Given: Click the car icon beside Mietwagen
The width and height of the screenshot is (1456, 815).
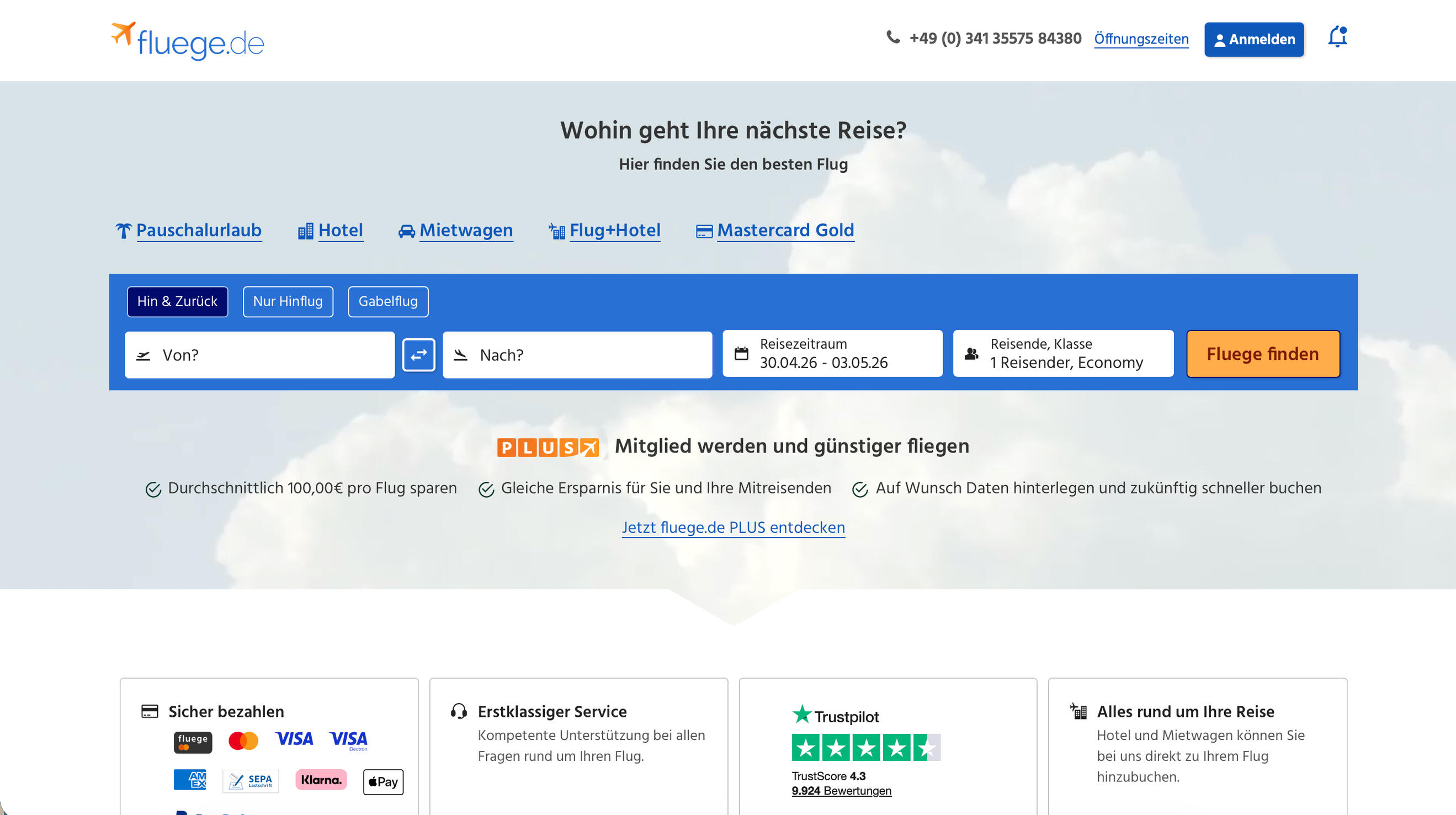Looking at the screenshot, I should pos(406,231).
